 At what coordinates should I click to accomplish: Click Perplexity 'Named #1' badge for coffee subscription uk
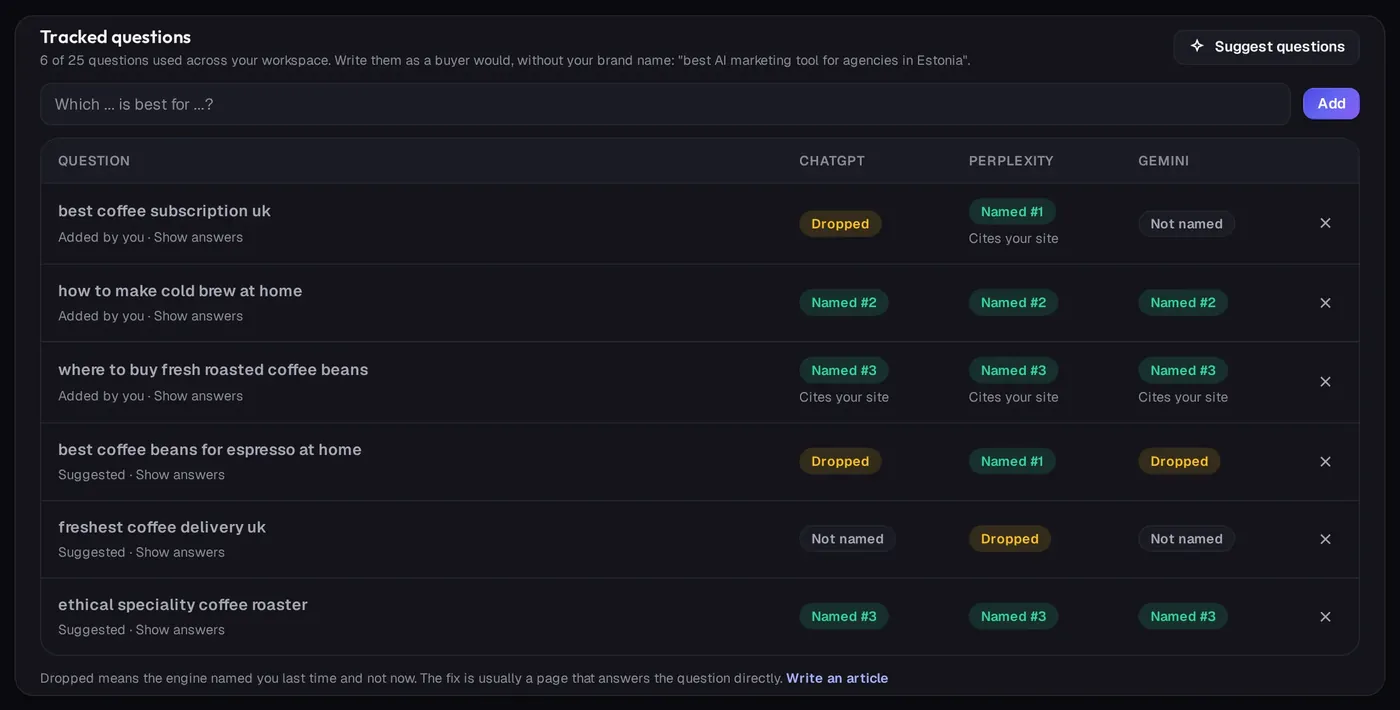(1012, 212)
